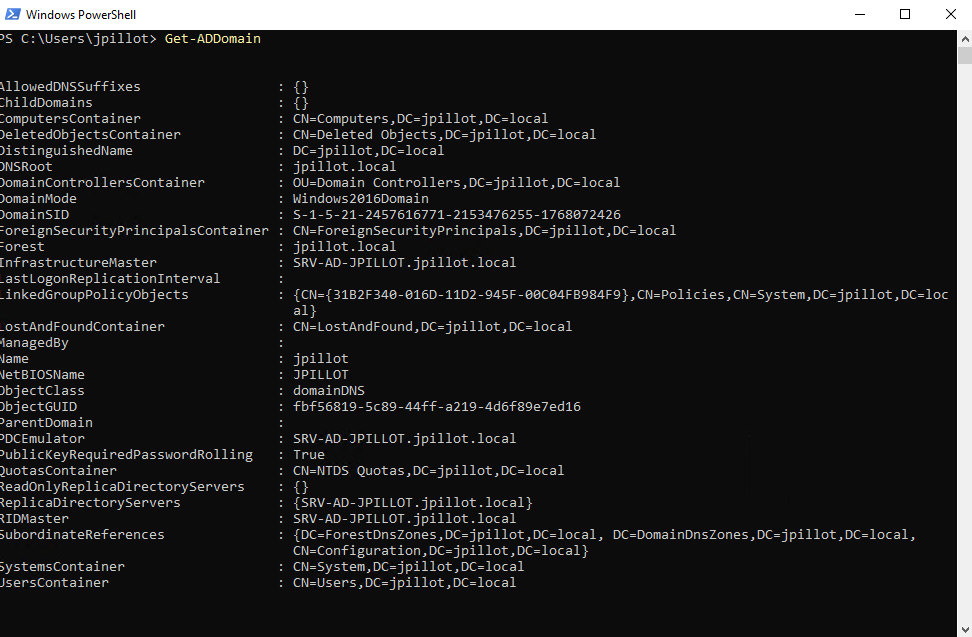Click the PowerShell icon in the title bar
Viewport: 972px width, 637px height.
tap(12, 14)
